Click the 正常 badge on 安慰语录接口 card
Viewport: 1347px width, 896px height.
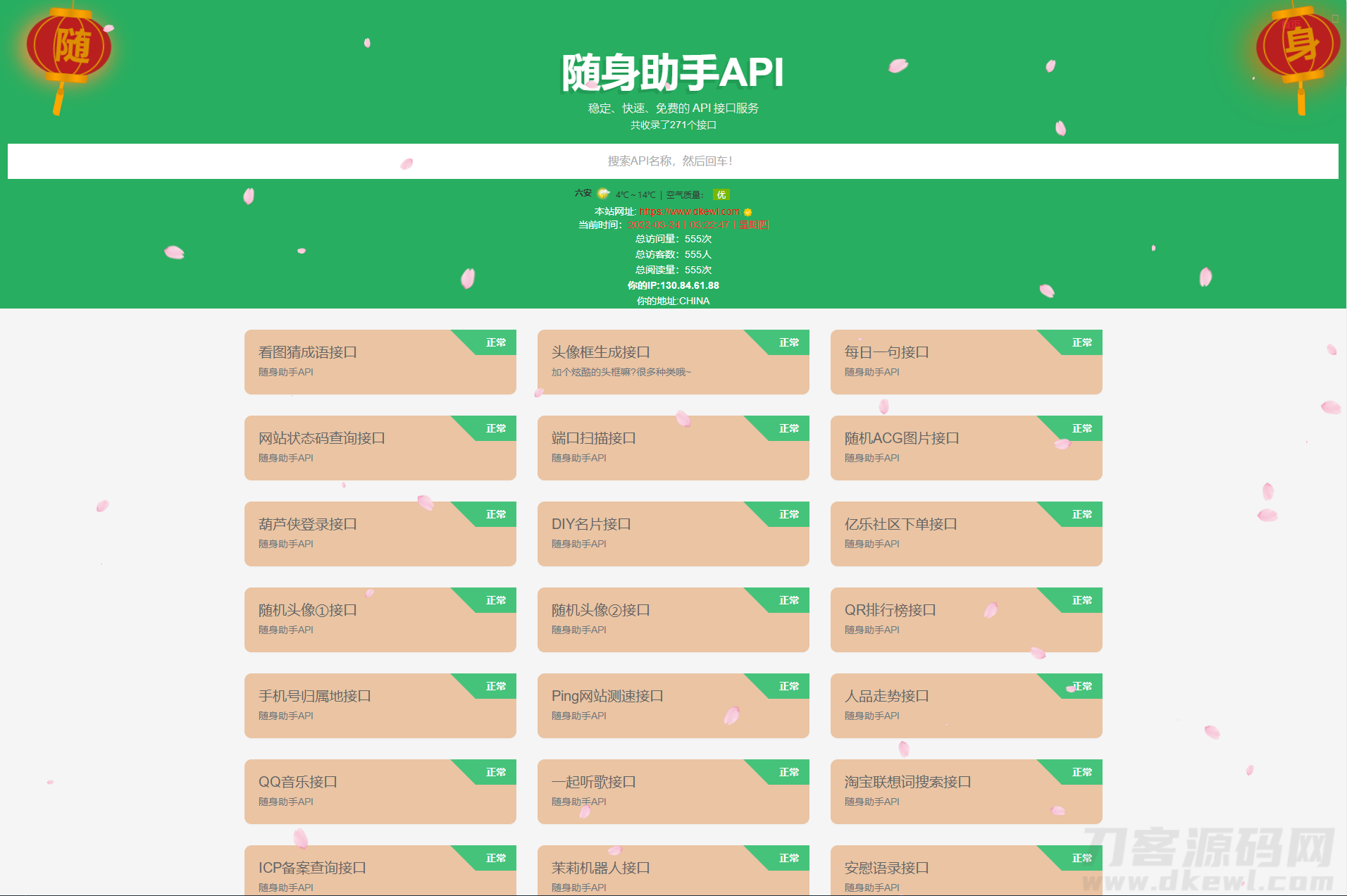point(1081,858)
